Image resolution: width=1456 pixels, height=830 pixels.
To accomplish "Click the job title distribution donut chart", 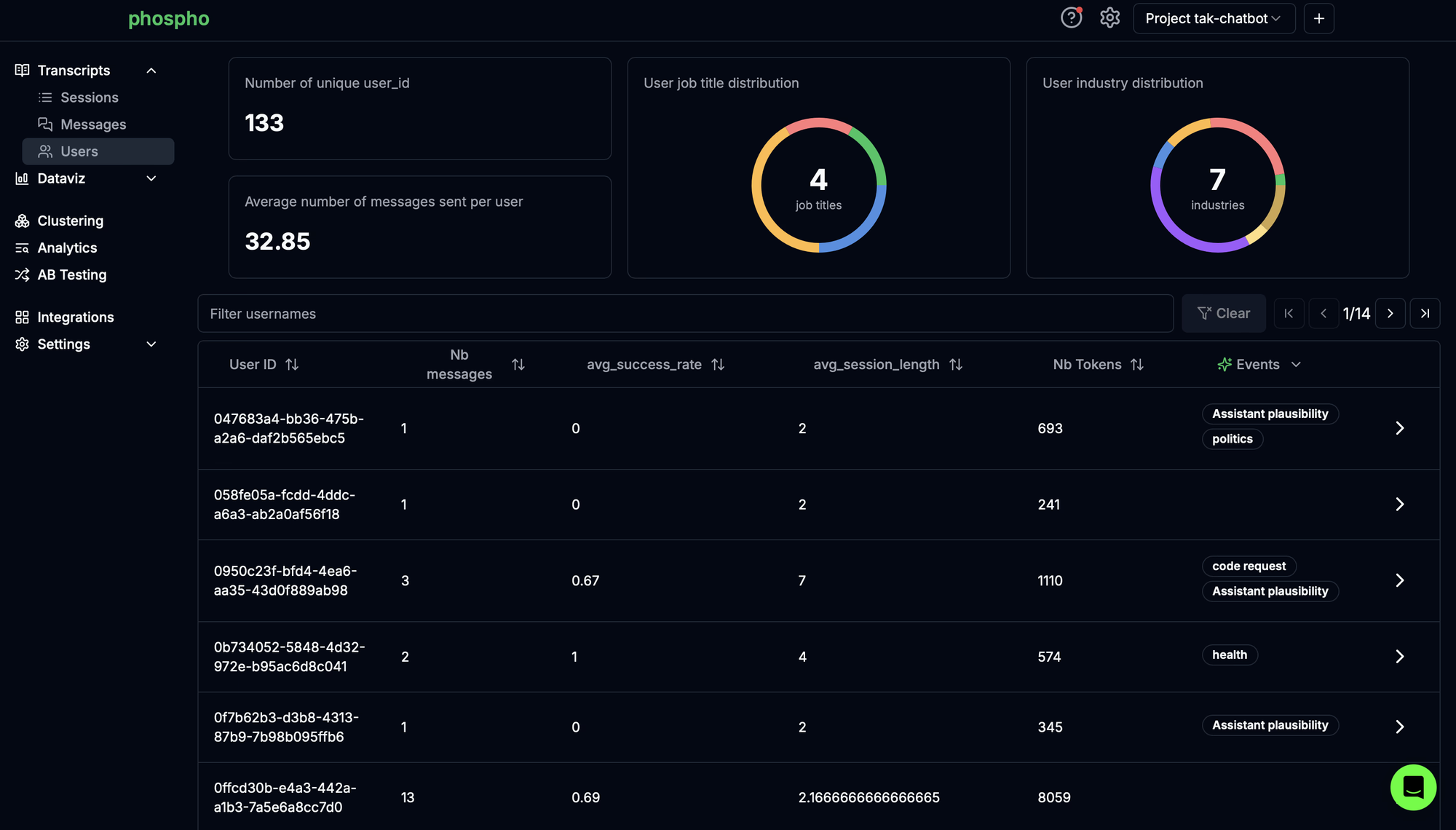I will [x=818, y=185].
